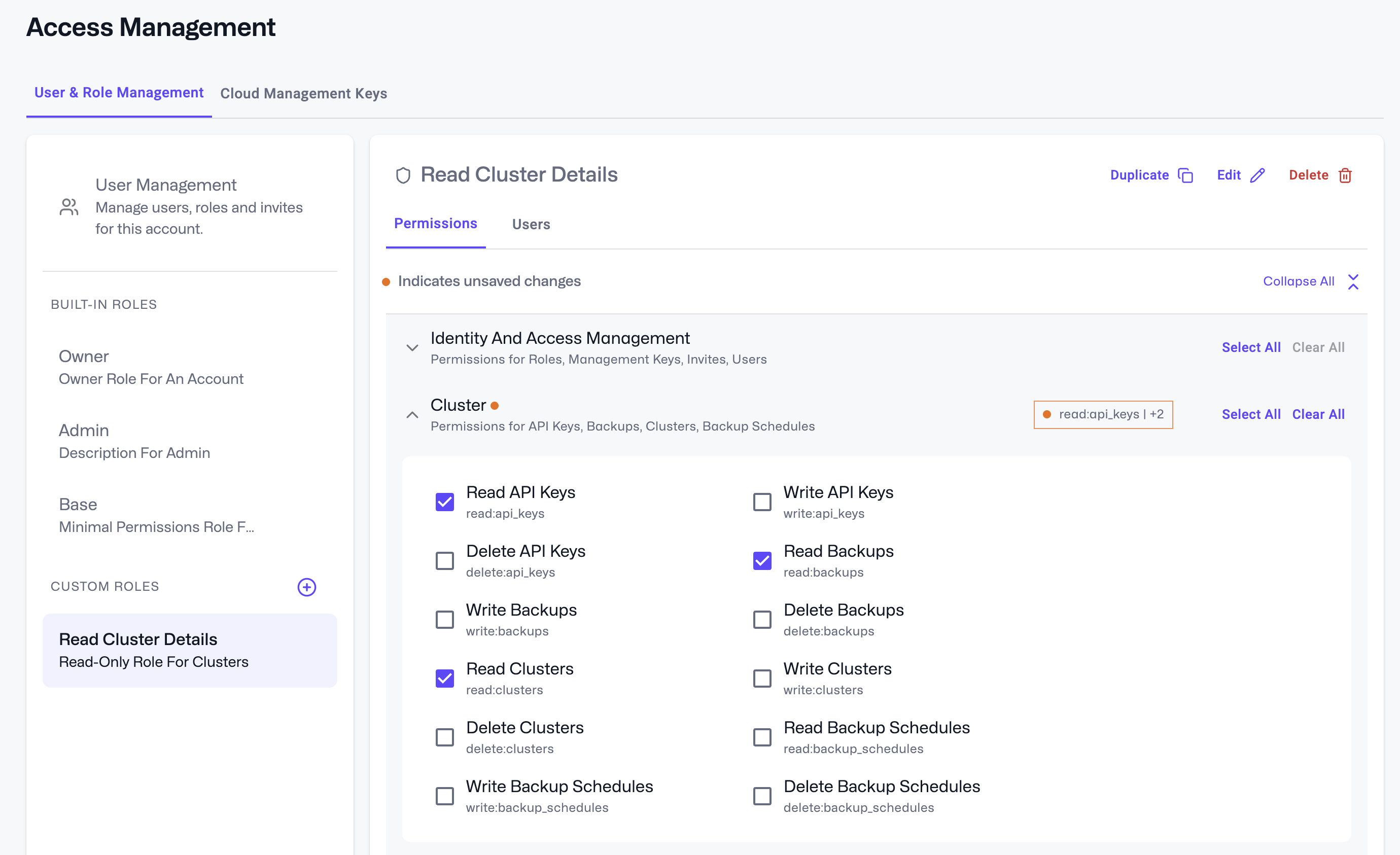Click the Duplicate role copy icon
The image size is (1400, 855).
coord(1185,175)
